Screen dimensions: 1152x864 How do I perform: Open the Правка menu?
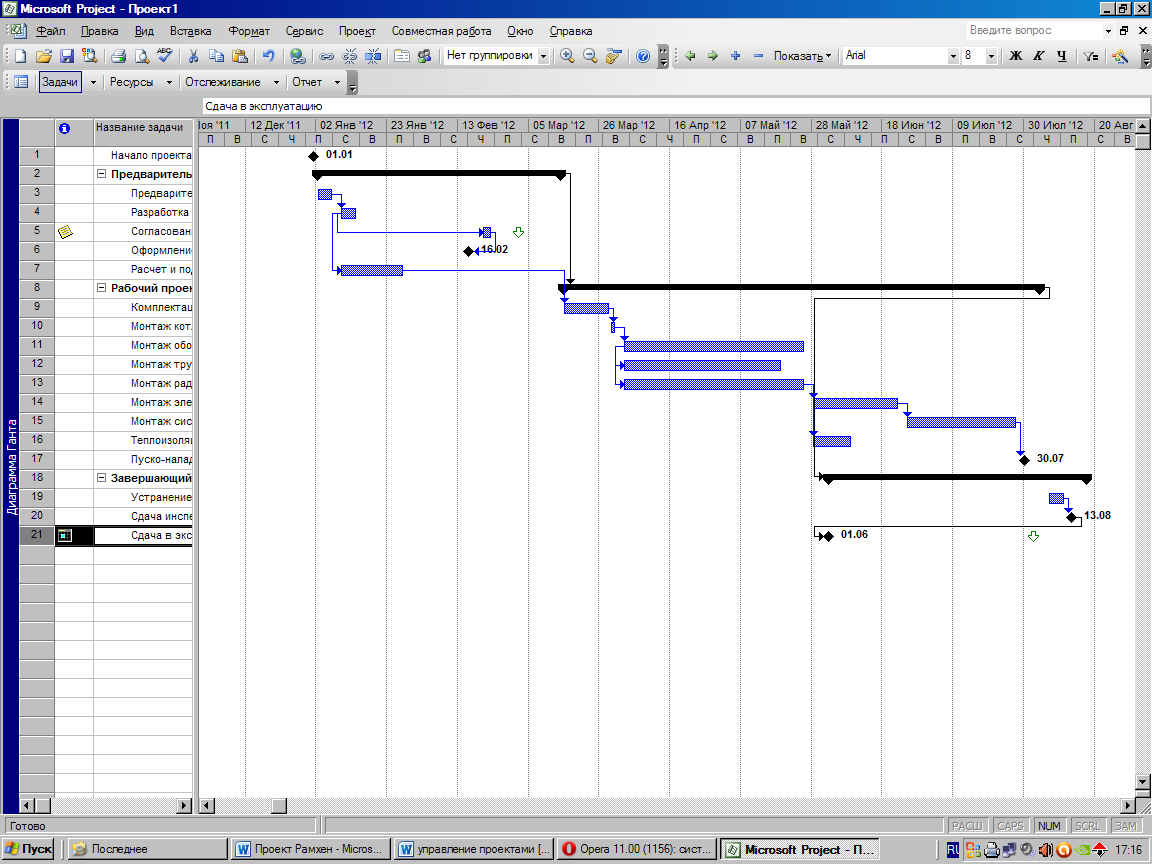(x=99, y=31)
